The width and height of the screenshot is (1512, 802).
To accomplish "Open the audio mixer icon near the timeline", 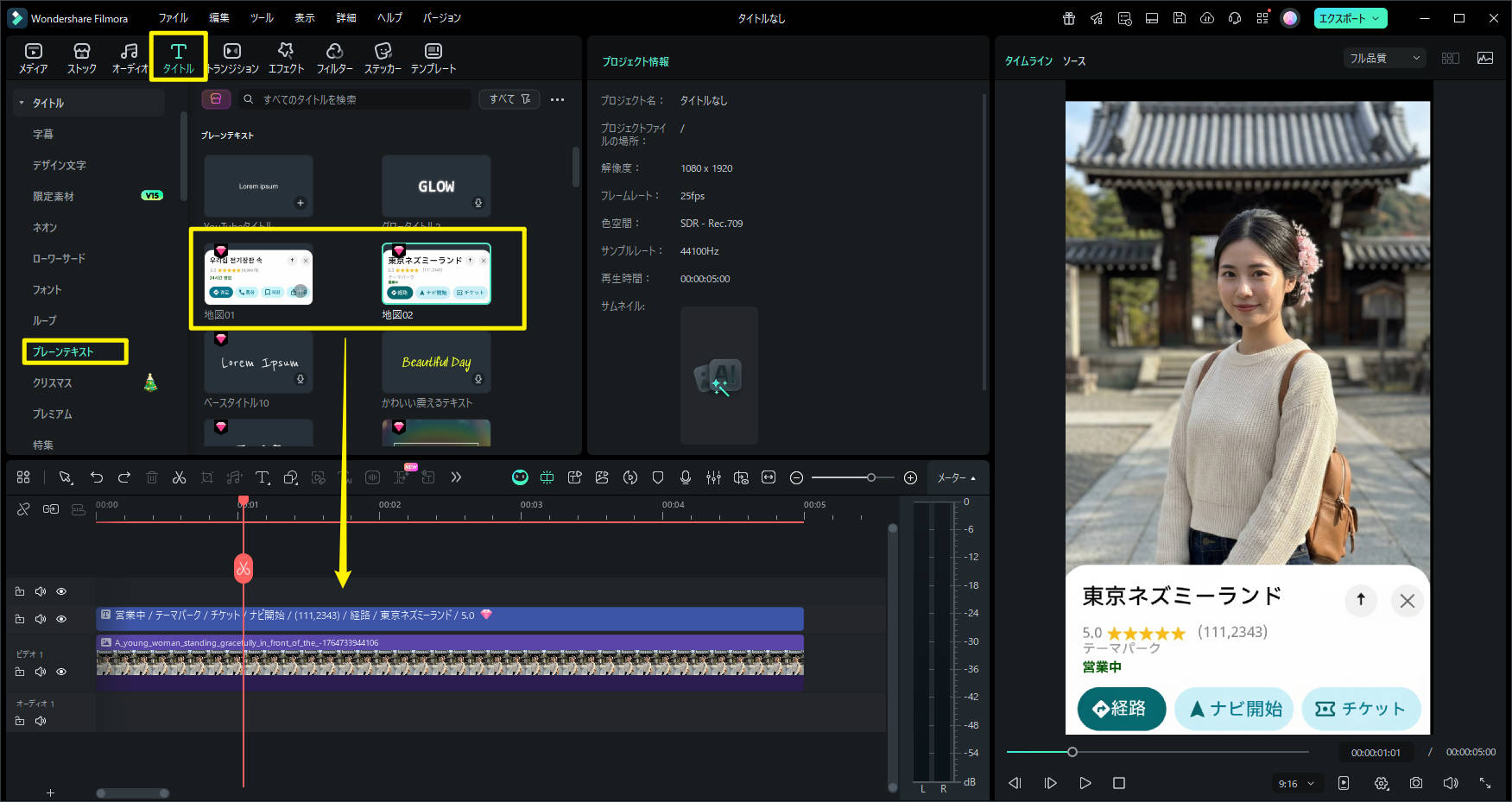I will tap(713, 477).
